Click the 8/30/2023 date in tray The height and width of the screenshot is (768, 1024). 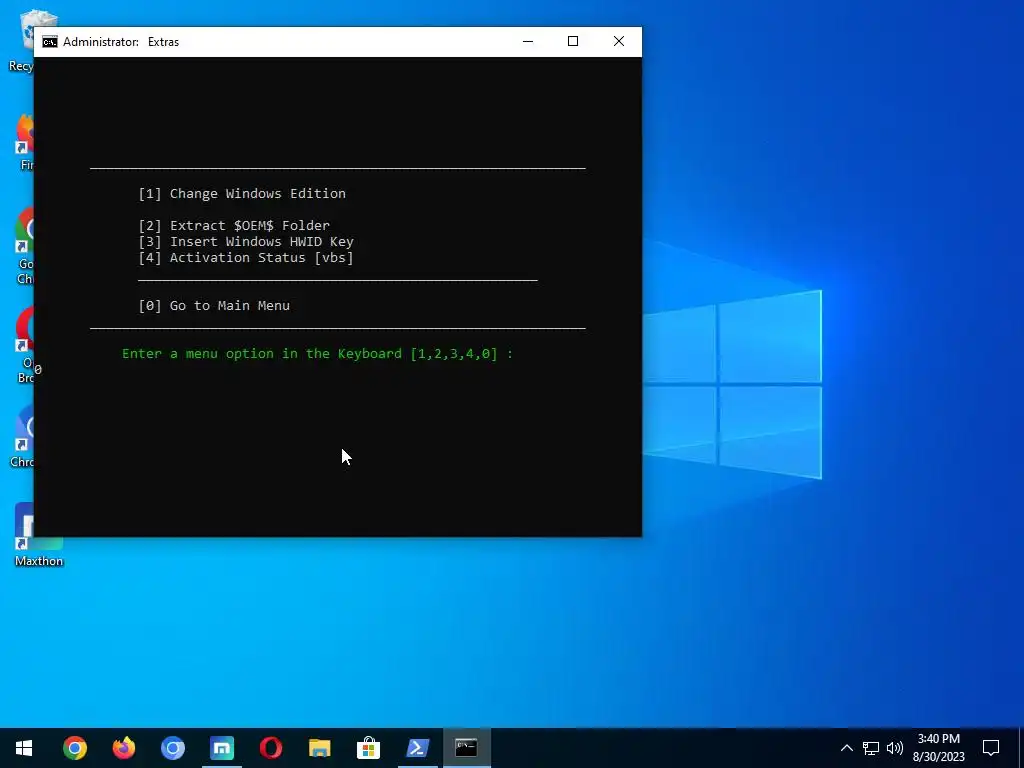(x=938, y=757)
